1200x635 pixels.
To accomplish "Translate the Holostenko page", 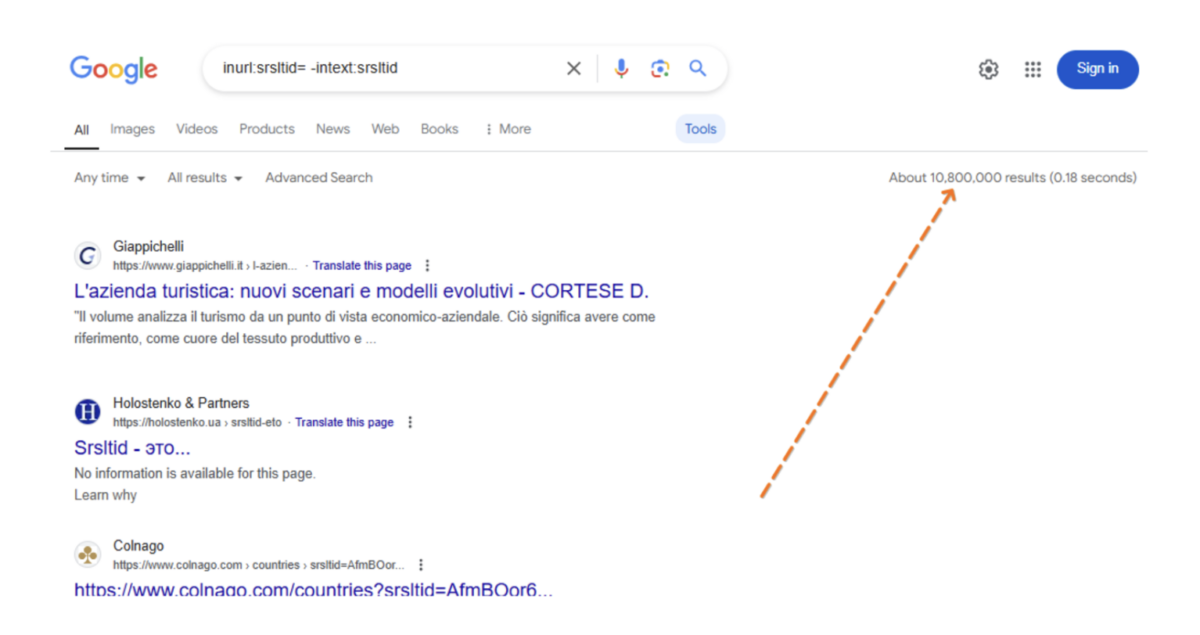I will click(345, 422).
